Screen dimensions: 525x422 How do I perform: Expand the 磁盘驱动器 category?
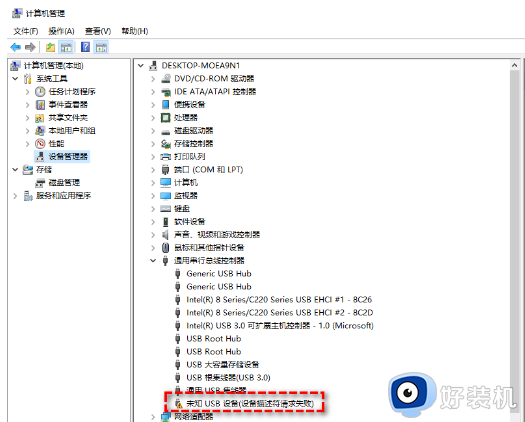click(153, 131)
